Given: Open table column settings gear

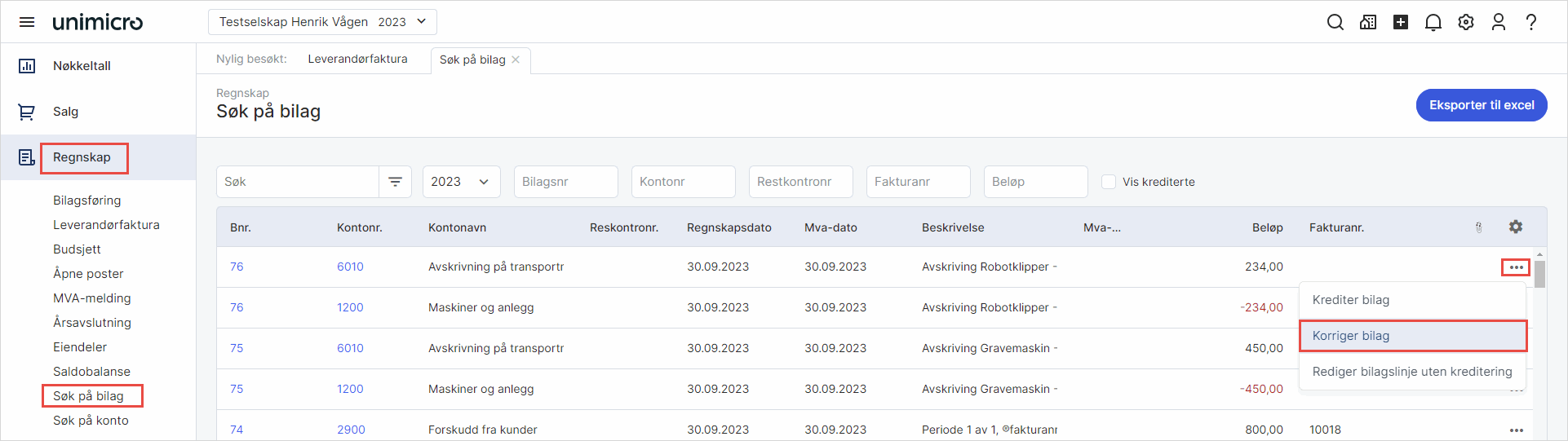Looking at the screenshot, I should coord(1515,227).
